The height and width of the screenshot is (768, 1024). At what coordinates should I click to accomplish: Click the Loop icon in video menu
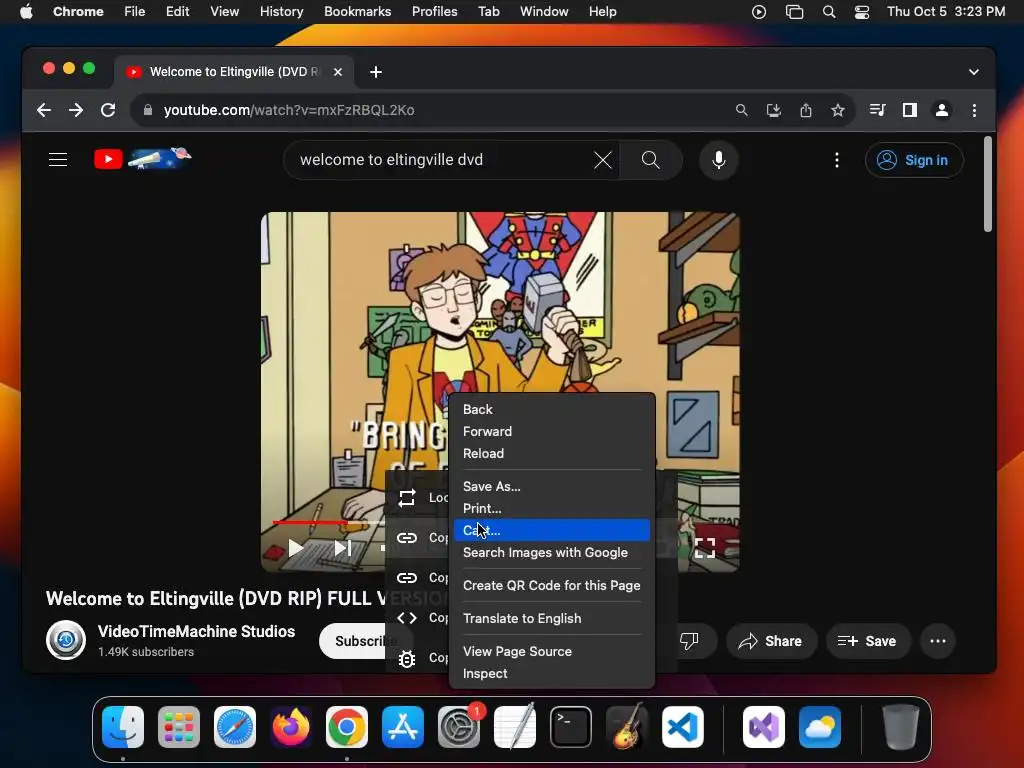point(407,498)
